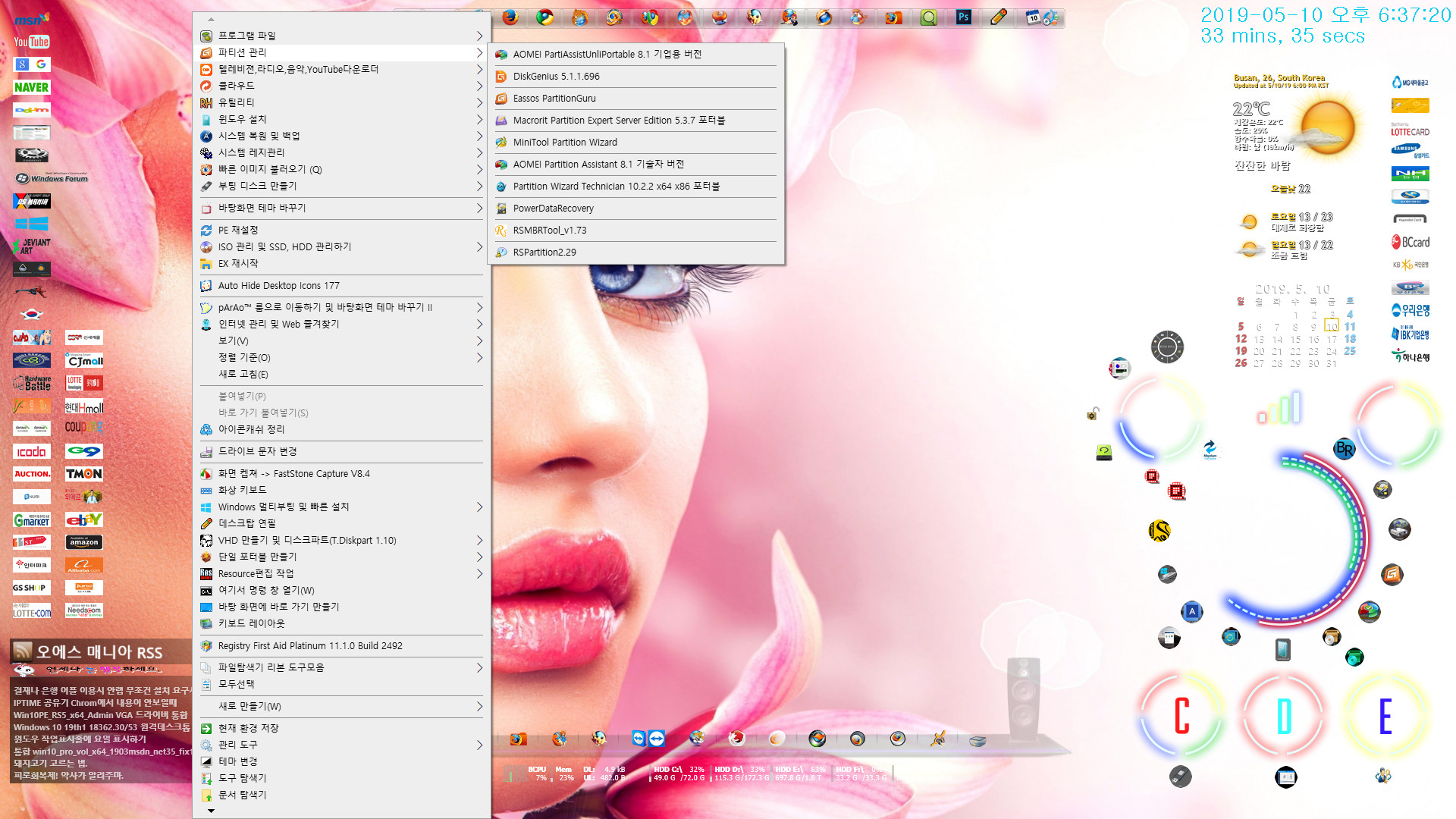Open the Amazon shortcut icon
Screen dimensions: 1456x819
pyautogui.click(x=84, y=542)
